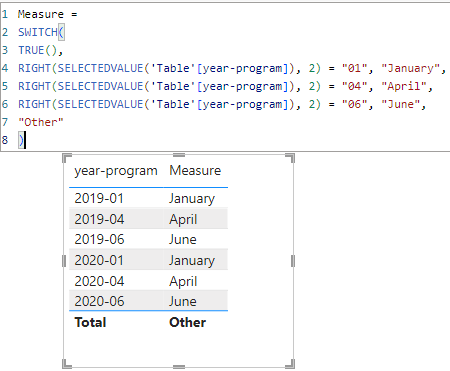The height and width of the screenshot is (371, 450).
Task: Click SELECTEDVALUE on line 6
Action: 100,104
